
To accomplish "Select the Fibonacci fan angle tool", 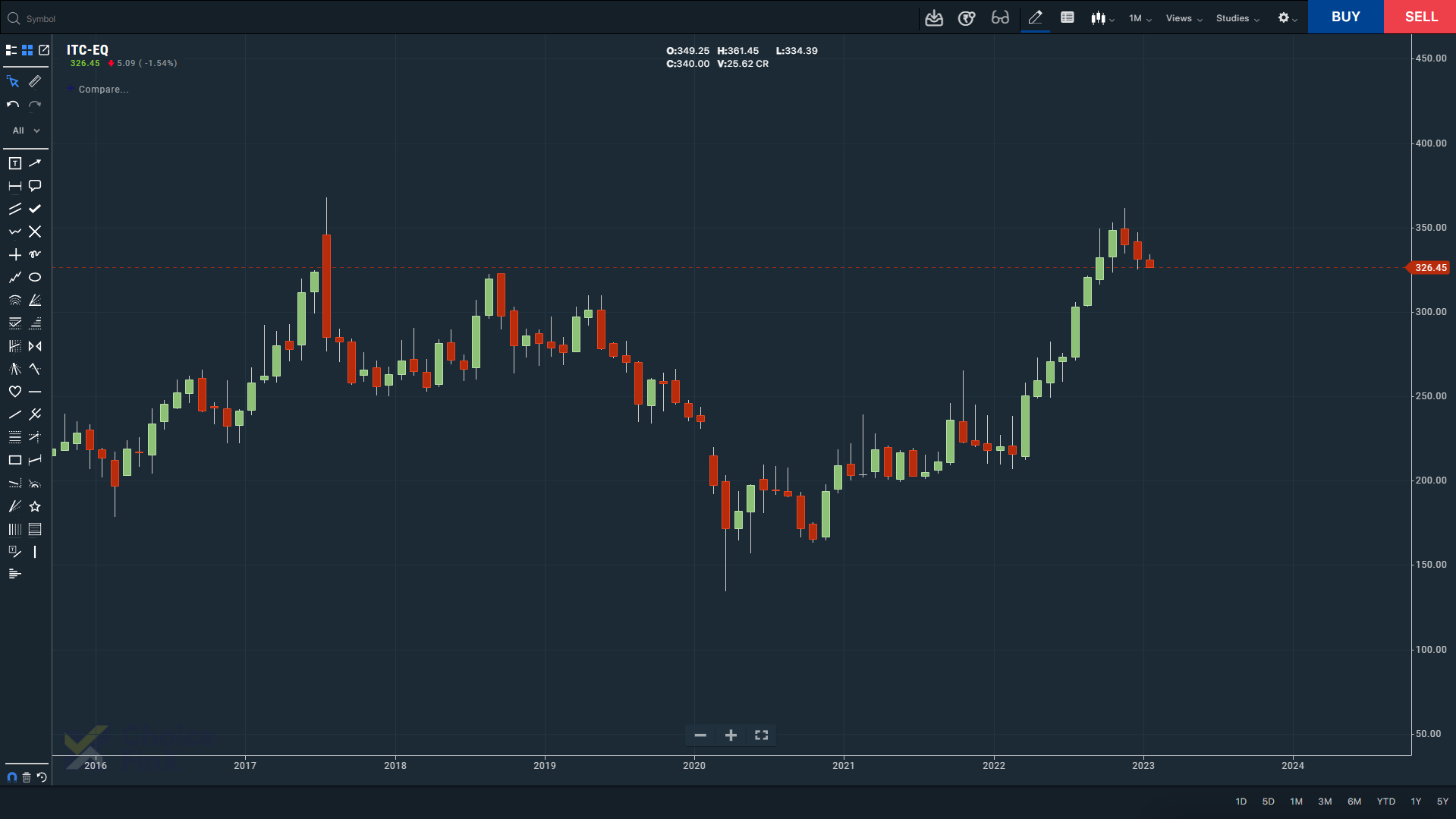I will pyautogui.click(x=35, y=301).
